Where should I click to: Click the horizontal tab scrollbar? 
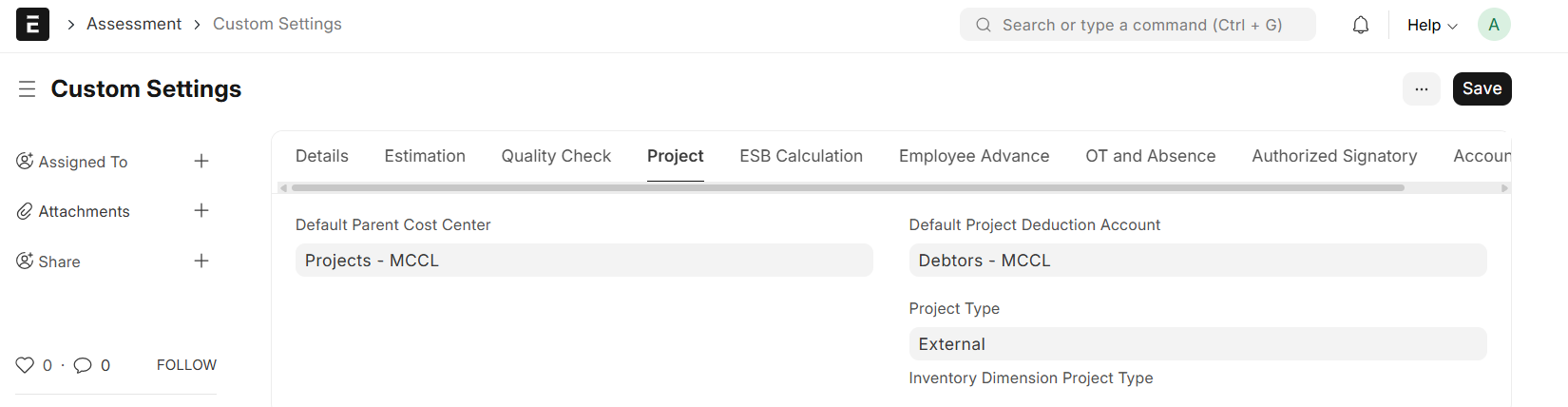click(848, 188)
